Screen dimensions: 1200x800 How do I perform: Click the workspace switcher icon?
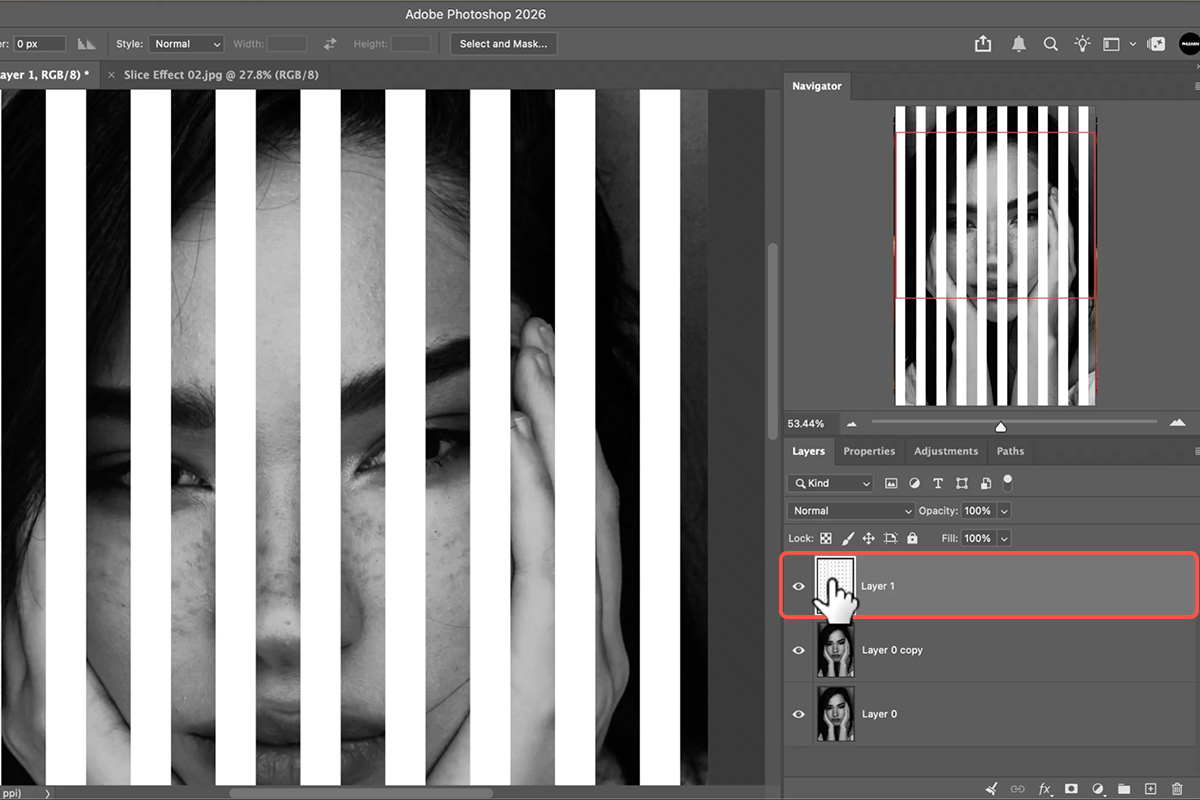pyautogui.click(x=1111, y=44)
